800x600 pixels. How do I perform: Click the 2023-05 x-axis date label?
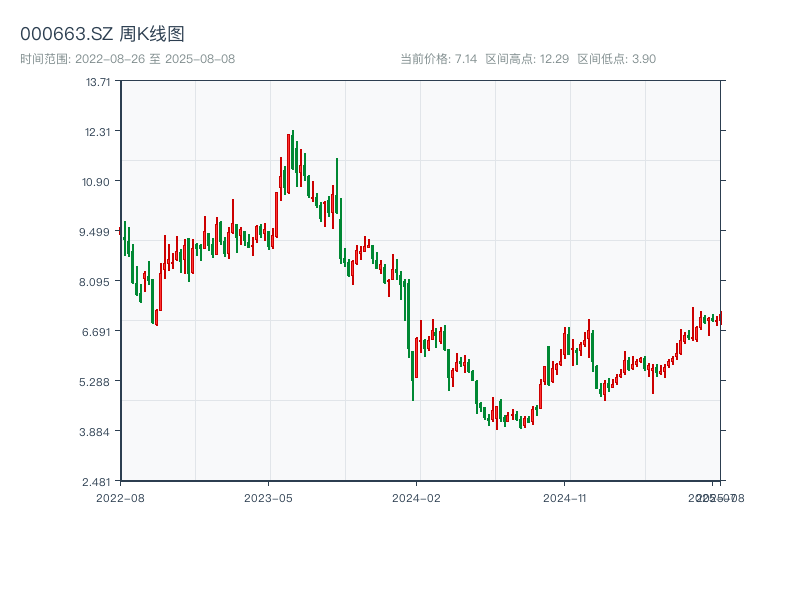tap(268, 497)
